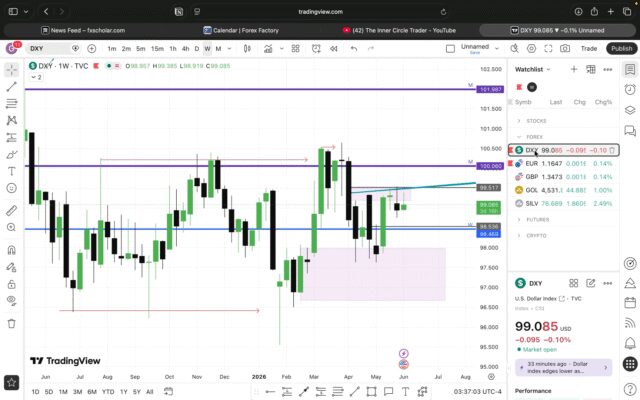Open the Dollar index news headline

[563, 367]
